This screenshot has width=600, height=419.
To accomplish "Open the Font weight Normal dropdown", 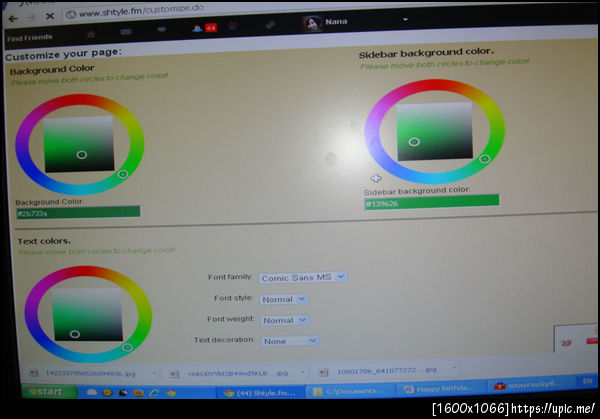I will tap(284, 320).
